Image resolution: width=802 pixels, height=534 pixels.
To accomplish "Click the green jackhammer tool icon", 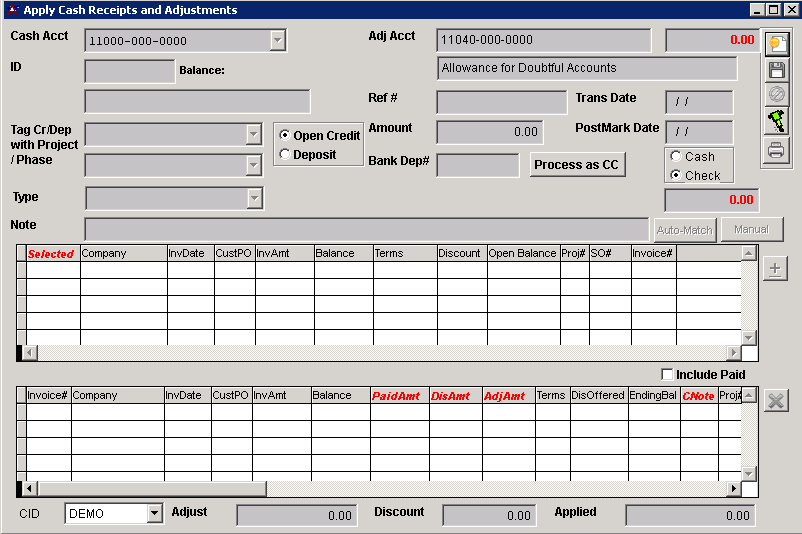I will tap(777, 122).
